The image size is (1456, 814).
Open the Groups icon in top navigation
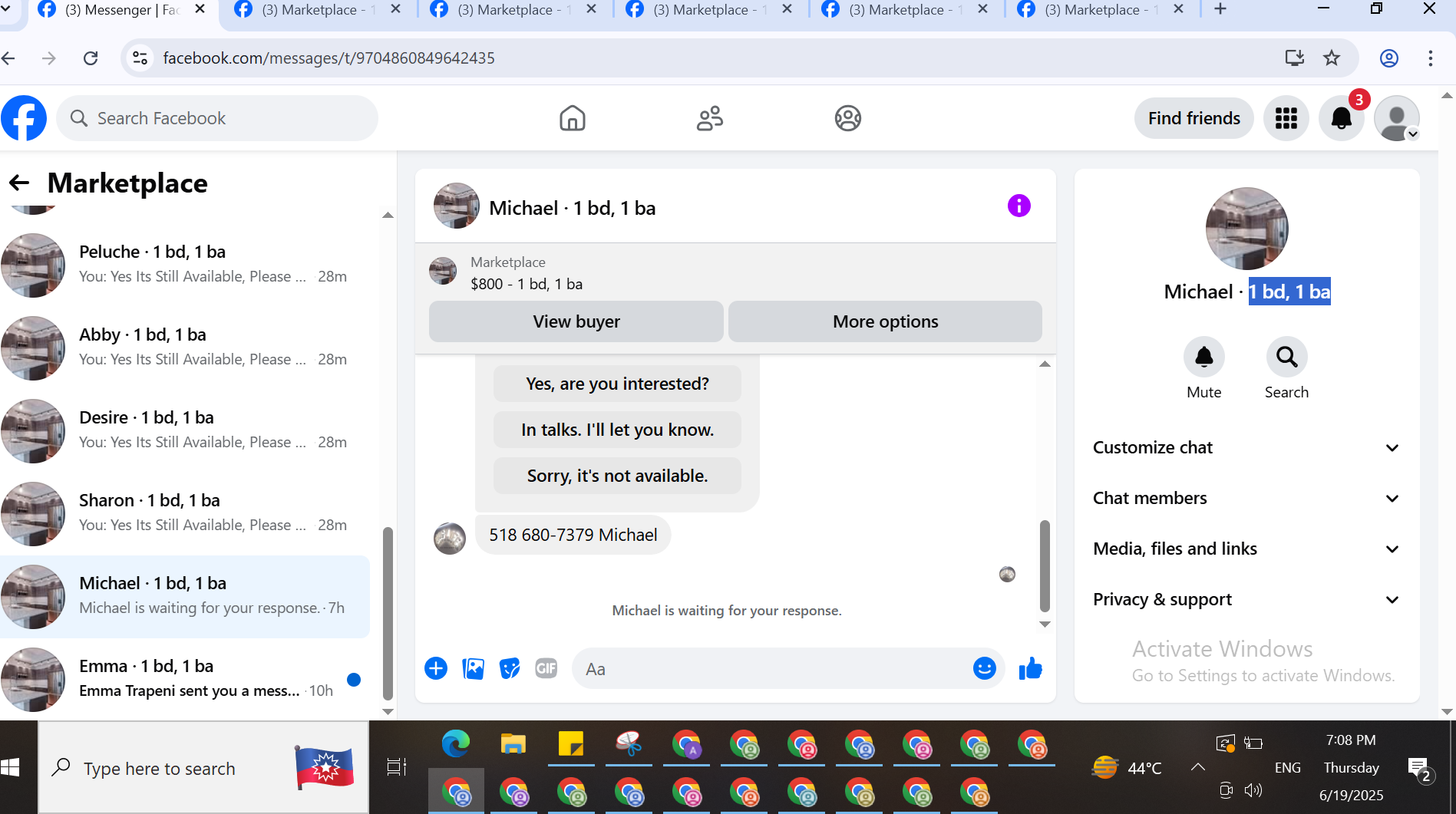coord(848,118)
